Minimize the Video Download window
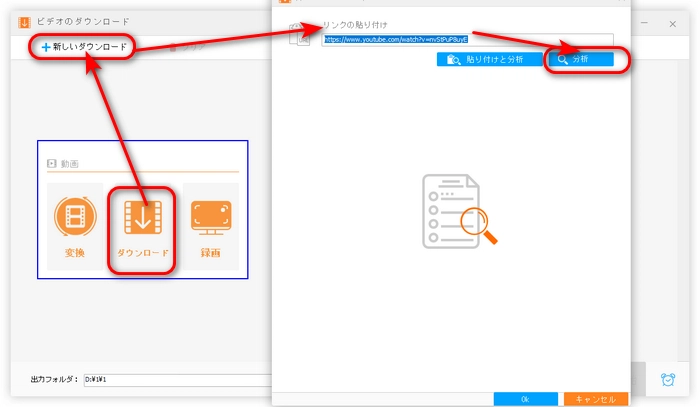The height and width of the screenshot is (407, 700). (x=644, y=23)
